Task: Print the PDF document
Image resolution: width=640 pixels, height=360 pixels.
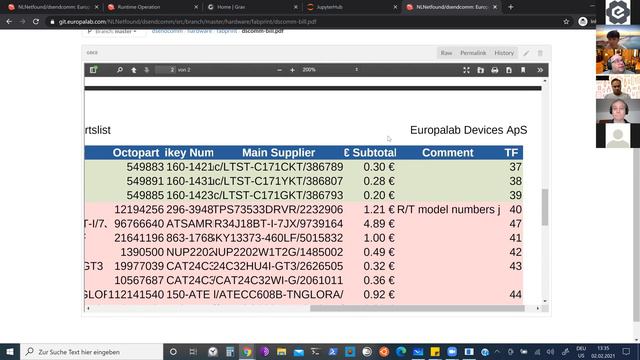Action: coord(495,70)
